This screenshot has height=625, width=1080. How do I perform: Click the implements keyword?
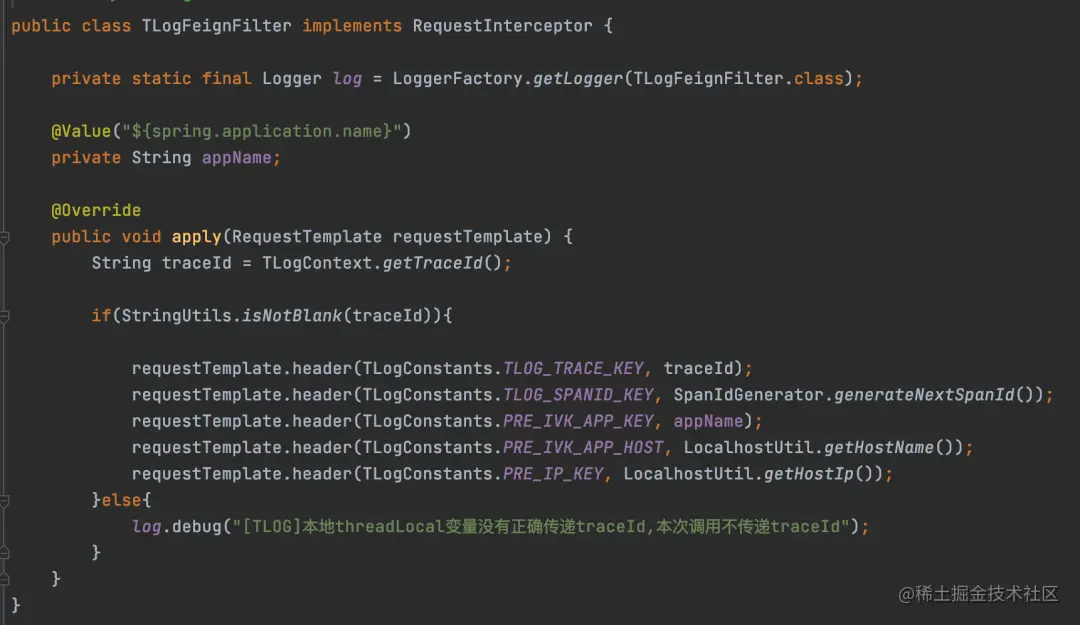(352, 26)
